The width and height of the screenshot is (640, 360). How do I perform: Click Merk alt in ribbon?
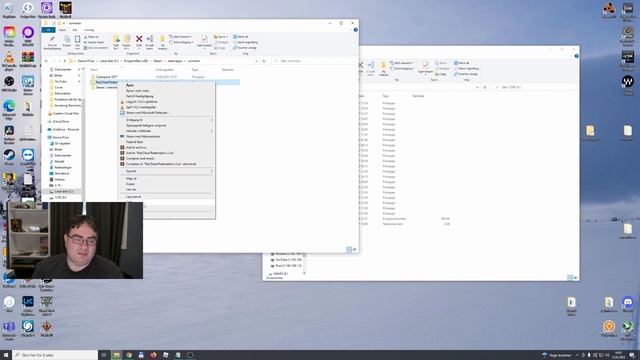coord(241,37)
